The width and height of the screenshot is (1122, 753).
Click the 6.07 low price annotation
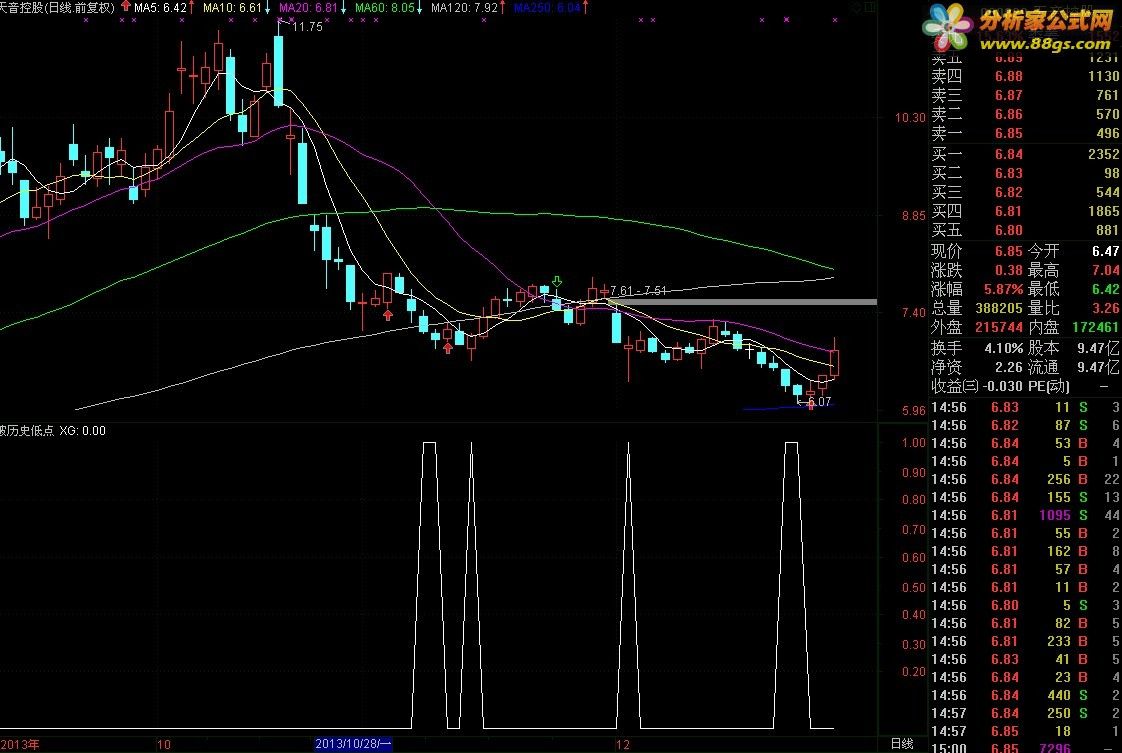pos(819,402)
